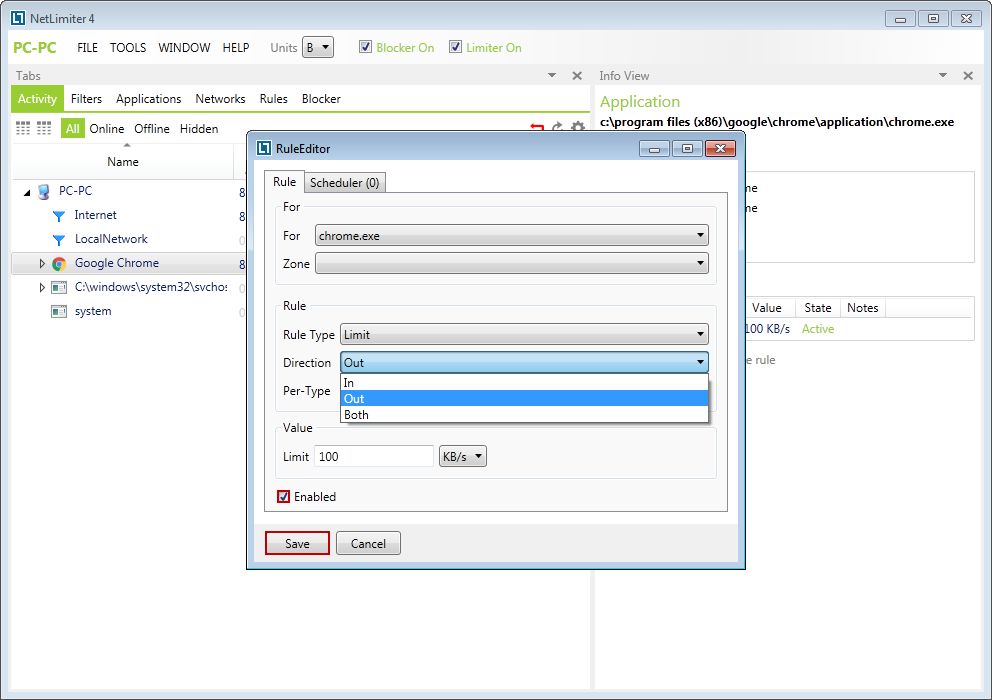Show All activity filter
Image resolution: width=992 pixels, height=700 pixels.
click(73, 128)
